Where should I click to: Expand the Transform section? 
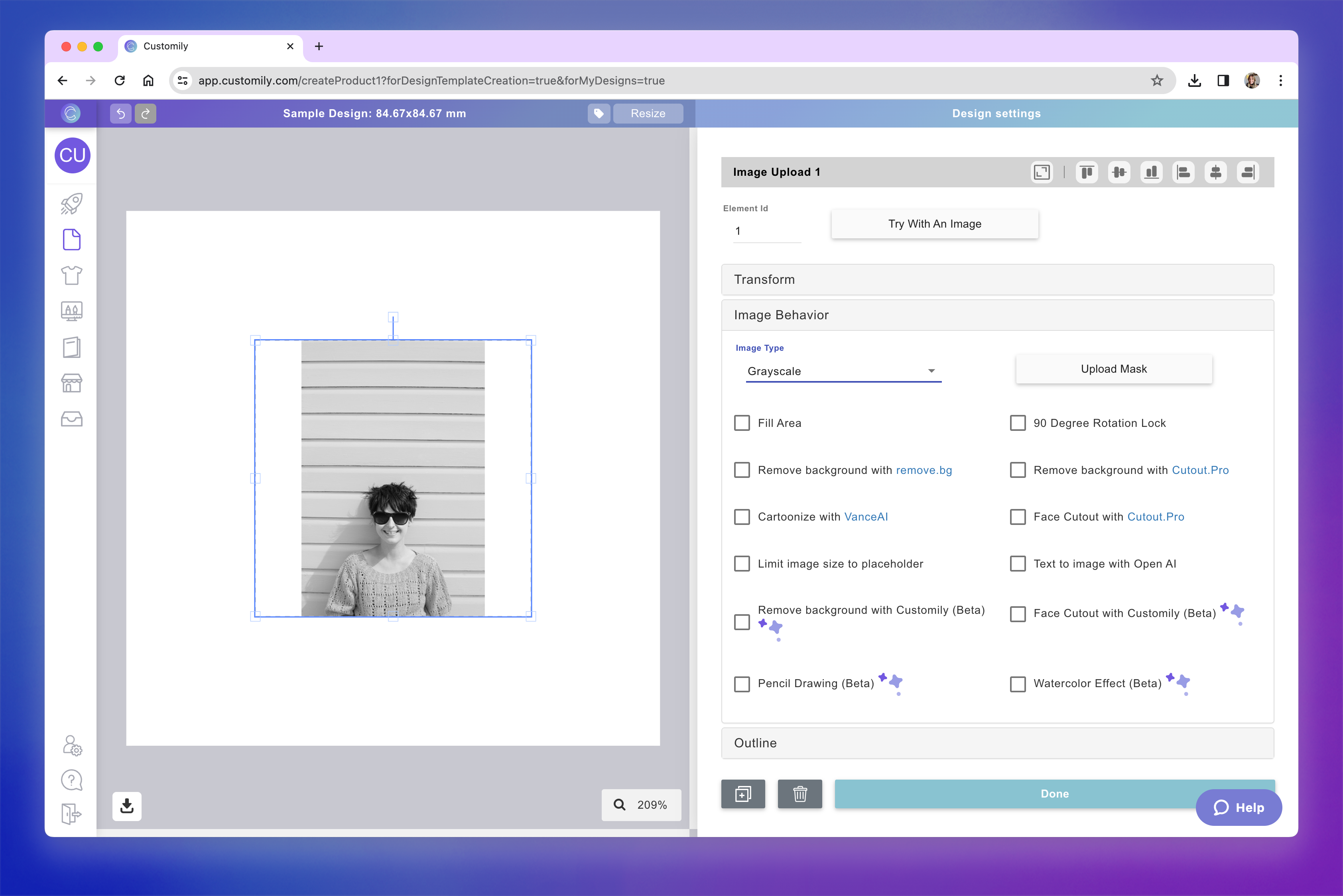(x=997, y=279)
